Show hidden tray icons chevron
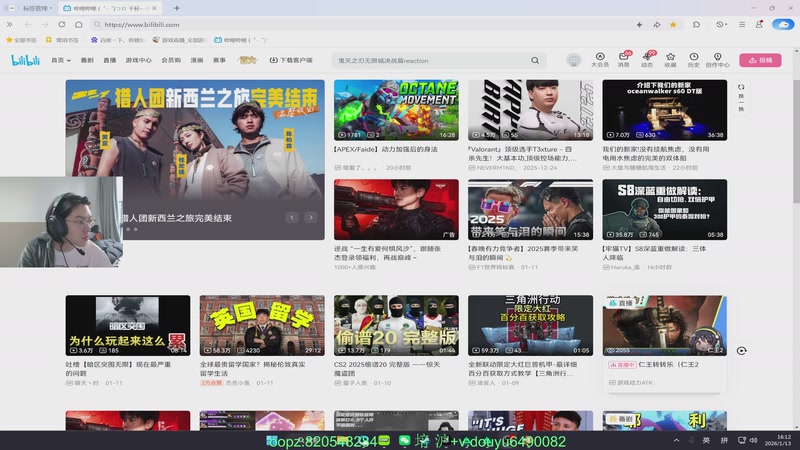The width and height of the screenshot is (800, 450). tap(677, 440)
